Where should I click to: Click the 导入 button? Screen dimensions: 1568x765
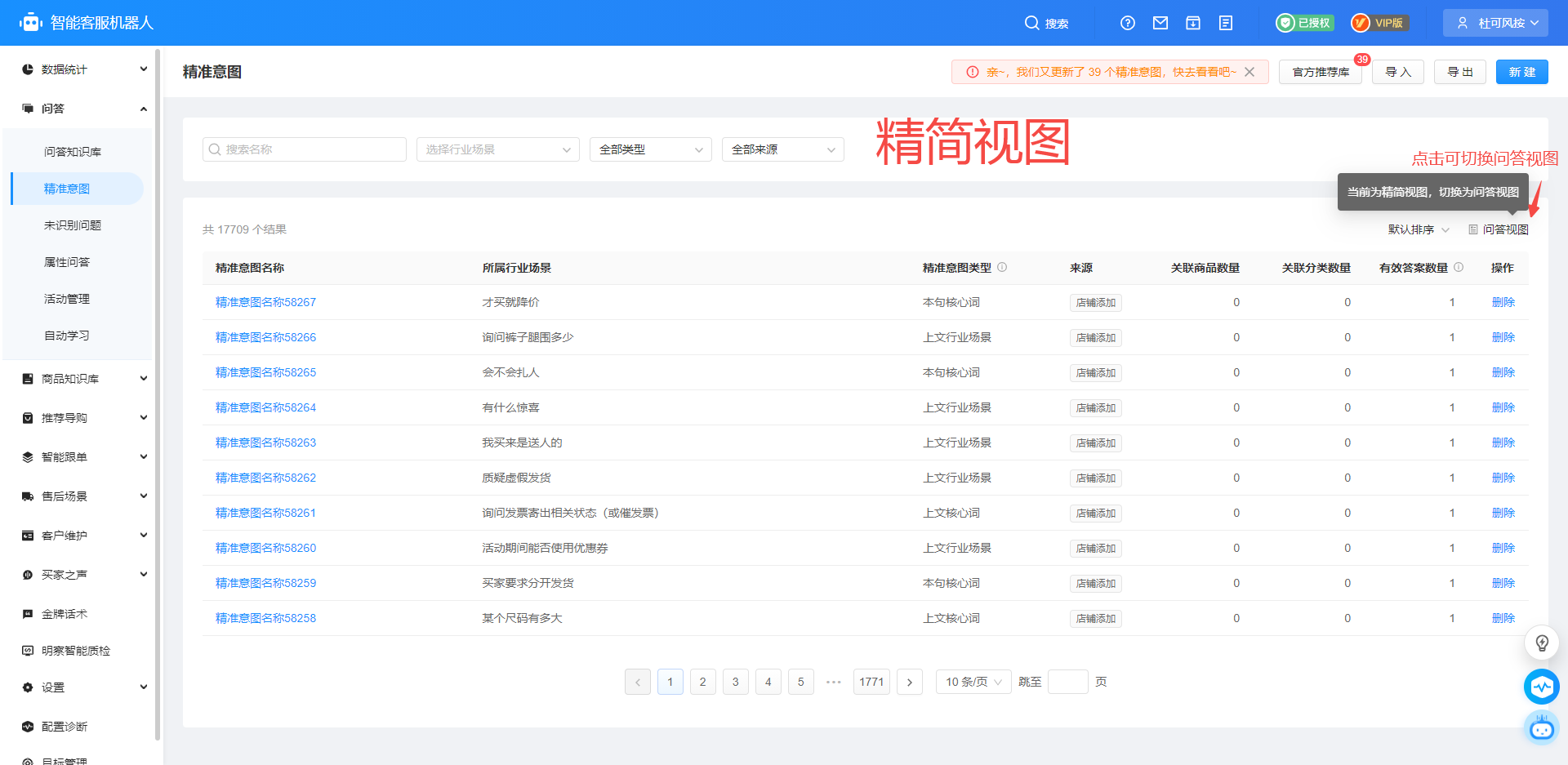click(1398, 72)
